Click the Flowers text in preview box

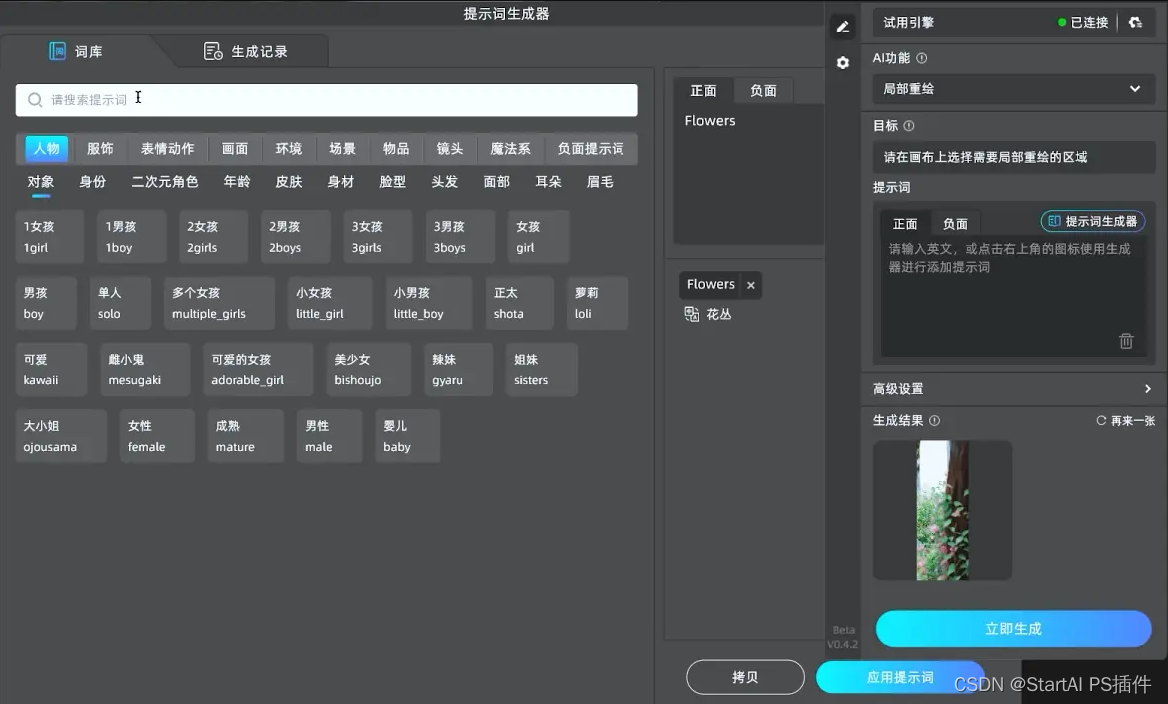(x=710, y=121)
